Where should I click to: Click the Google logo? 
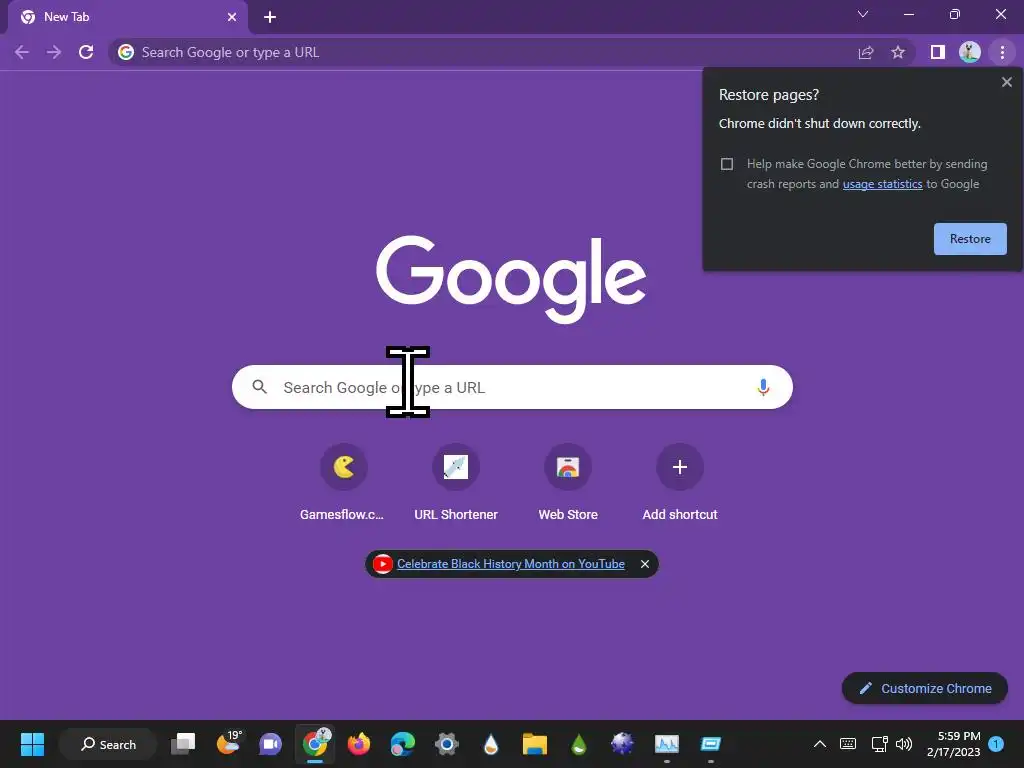511,280
